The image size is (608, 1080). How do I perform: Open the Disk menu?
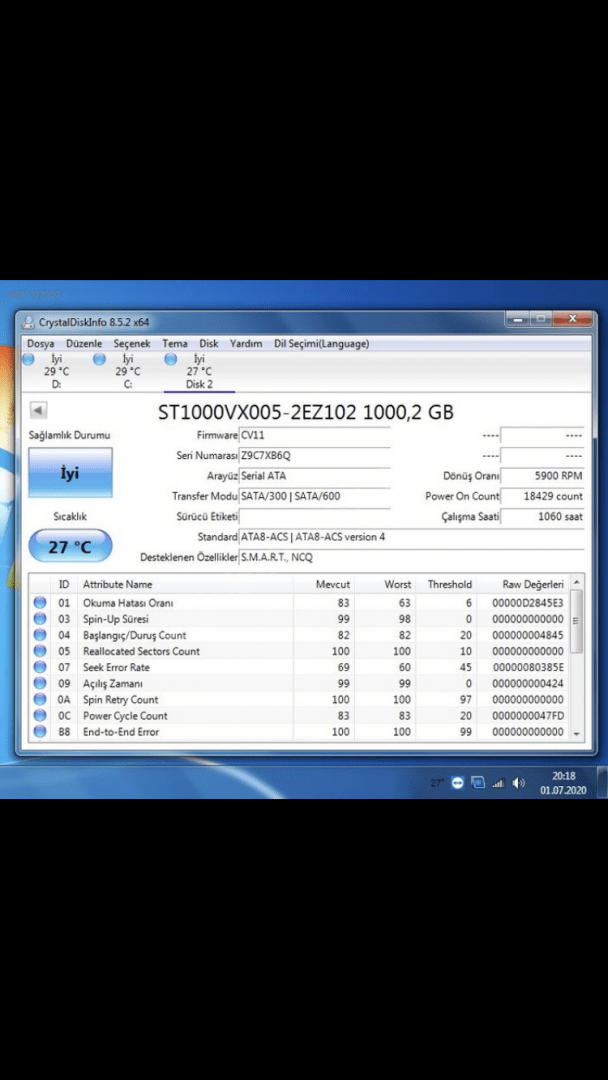[209, 343]
